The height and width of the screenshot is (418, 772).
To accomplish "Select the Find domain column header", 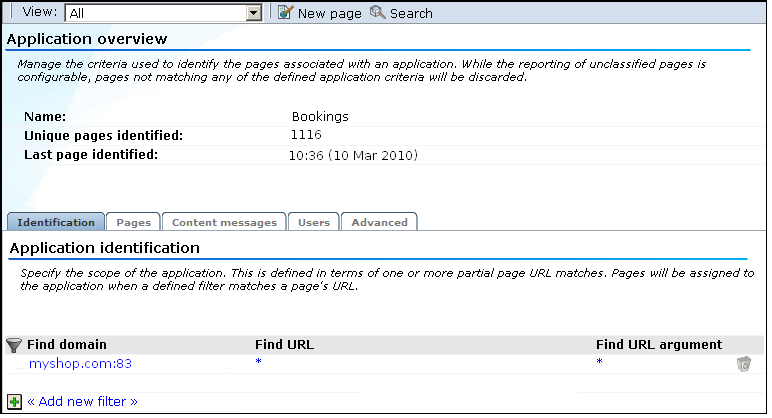I will point(67,345).
